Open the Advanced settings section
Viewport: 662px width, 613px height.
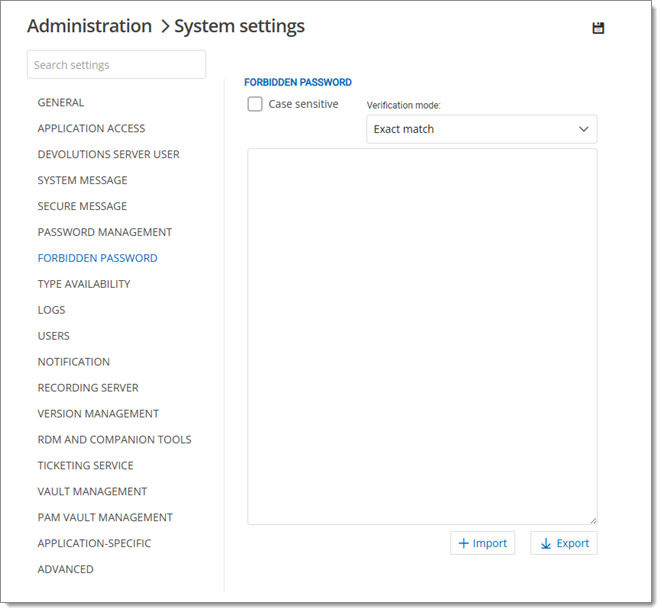click(65, 569)
